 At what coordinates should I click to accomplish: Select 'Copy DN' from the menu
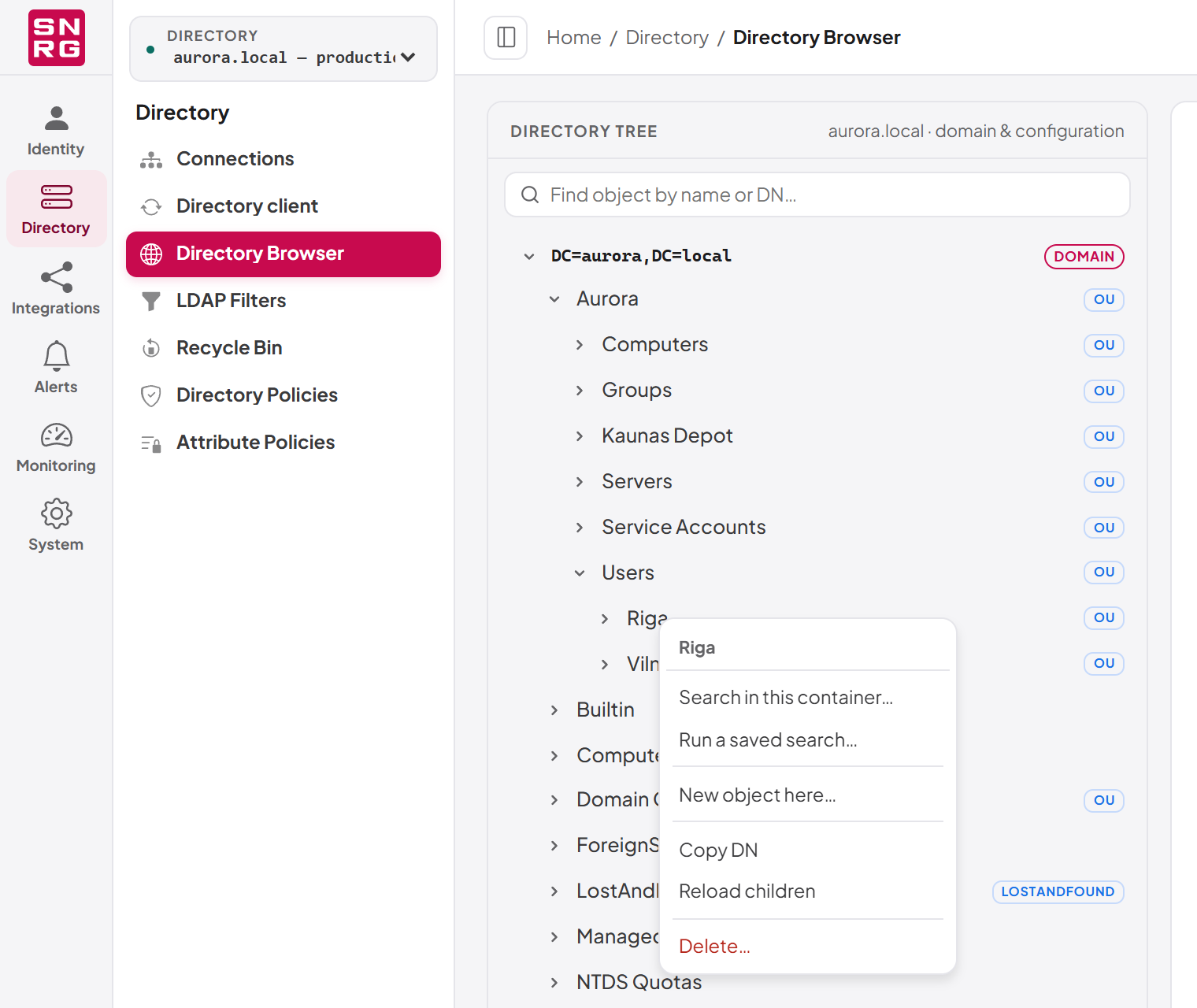pos(808,850)
